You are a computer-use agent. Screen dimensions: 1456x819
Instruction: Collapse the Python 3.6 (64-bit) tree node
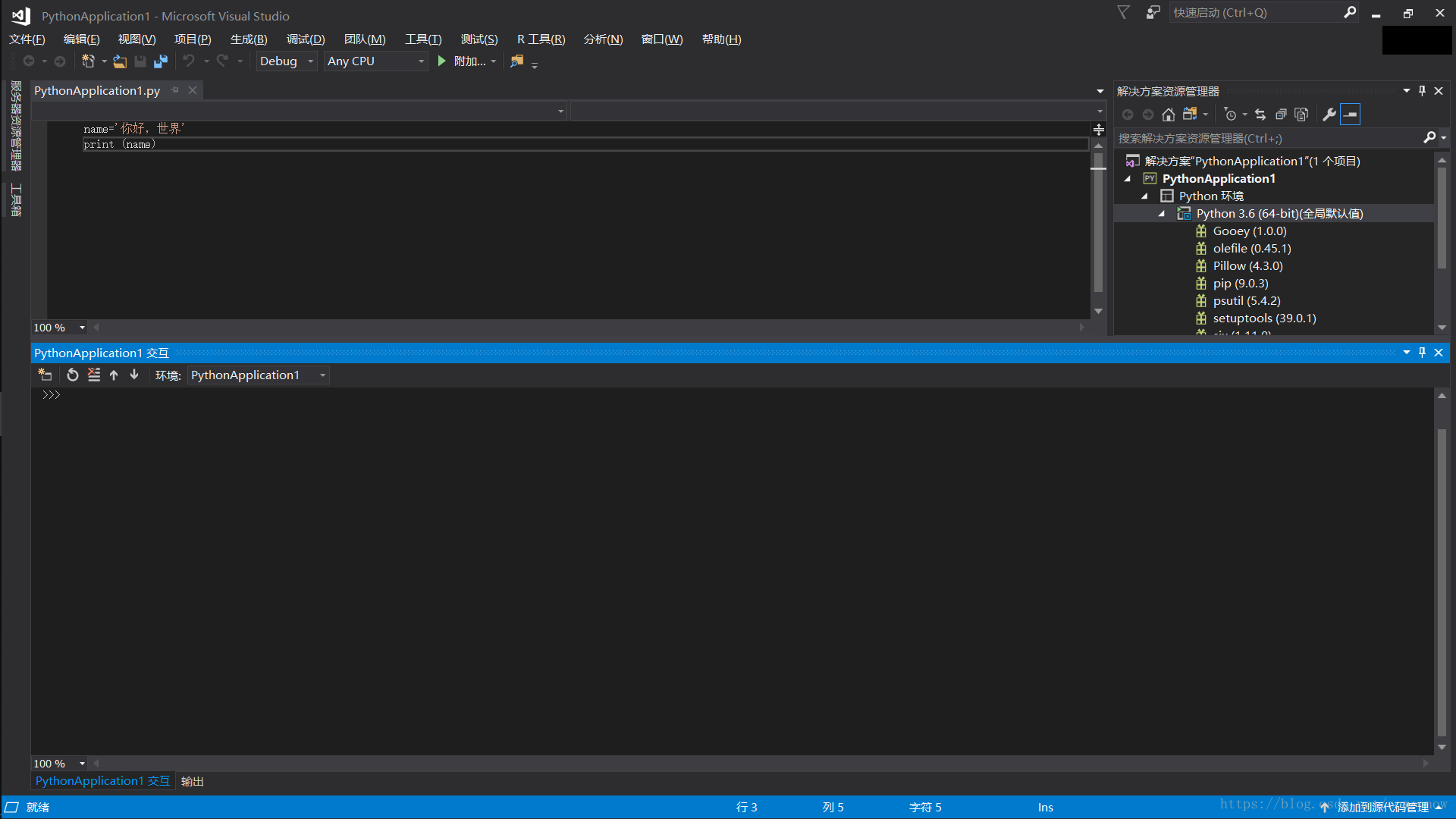click(x=1162, y=214)
